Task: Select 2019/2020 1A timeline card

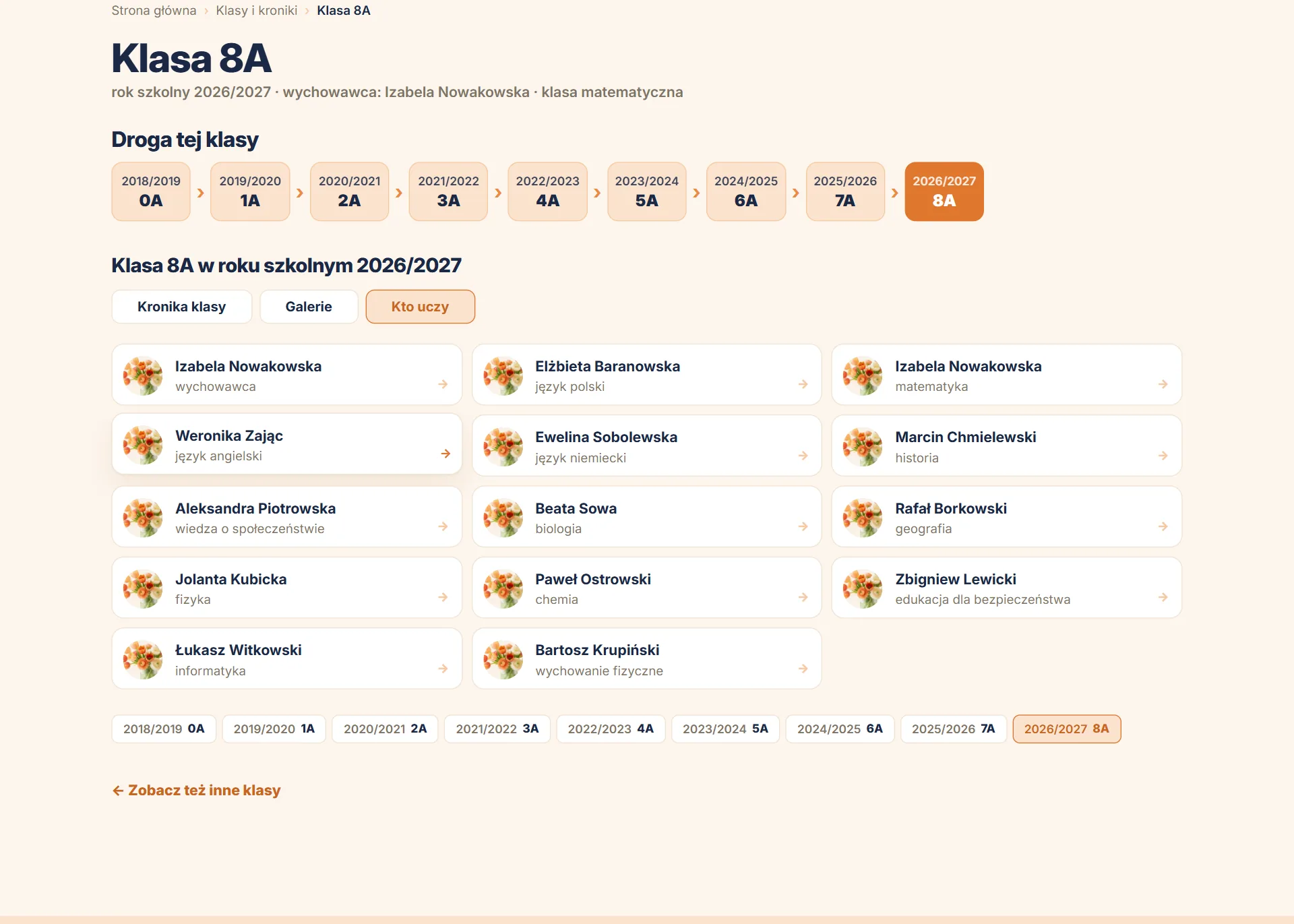Action: click(250, 191)
